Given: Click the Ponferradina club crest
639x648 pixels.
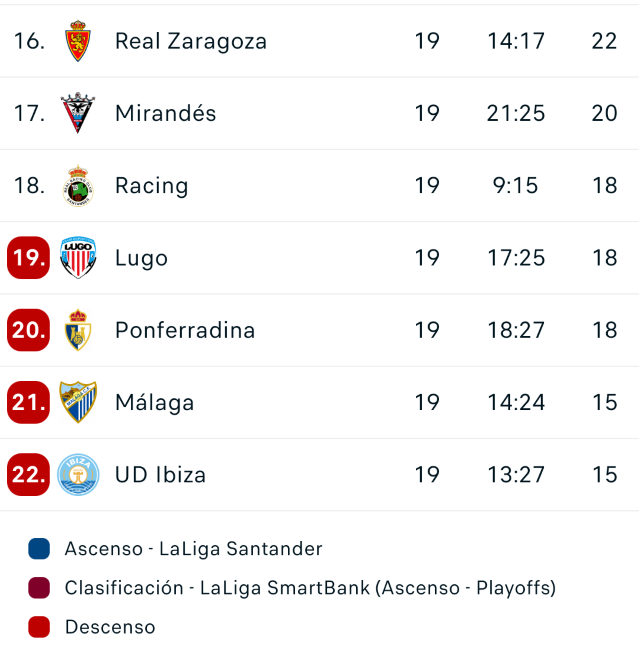Looking at the screenshot, I should (77, 330).
